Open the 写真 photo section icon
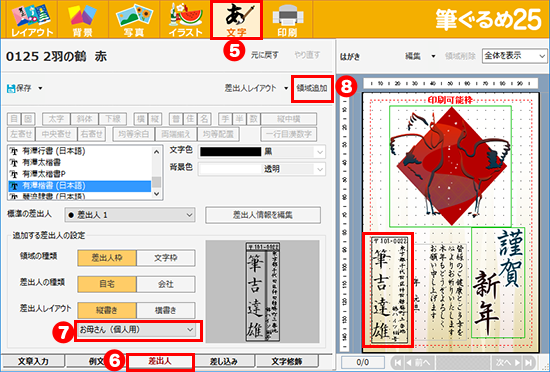This screenshot has height=372, width=550. (x=134, y=20)
